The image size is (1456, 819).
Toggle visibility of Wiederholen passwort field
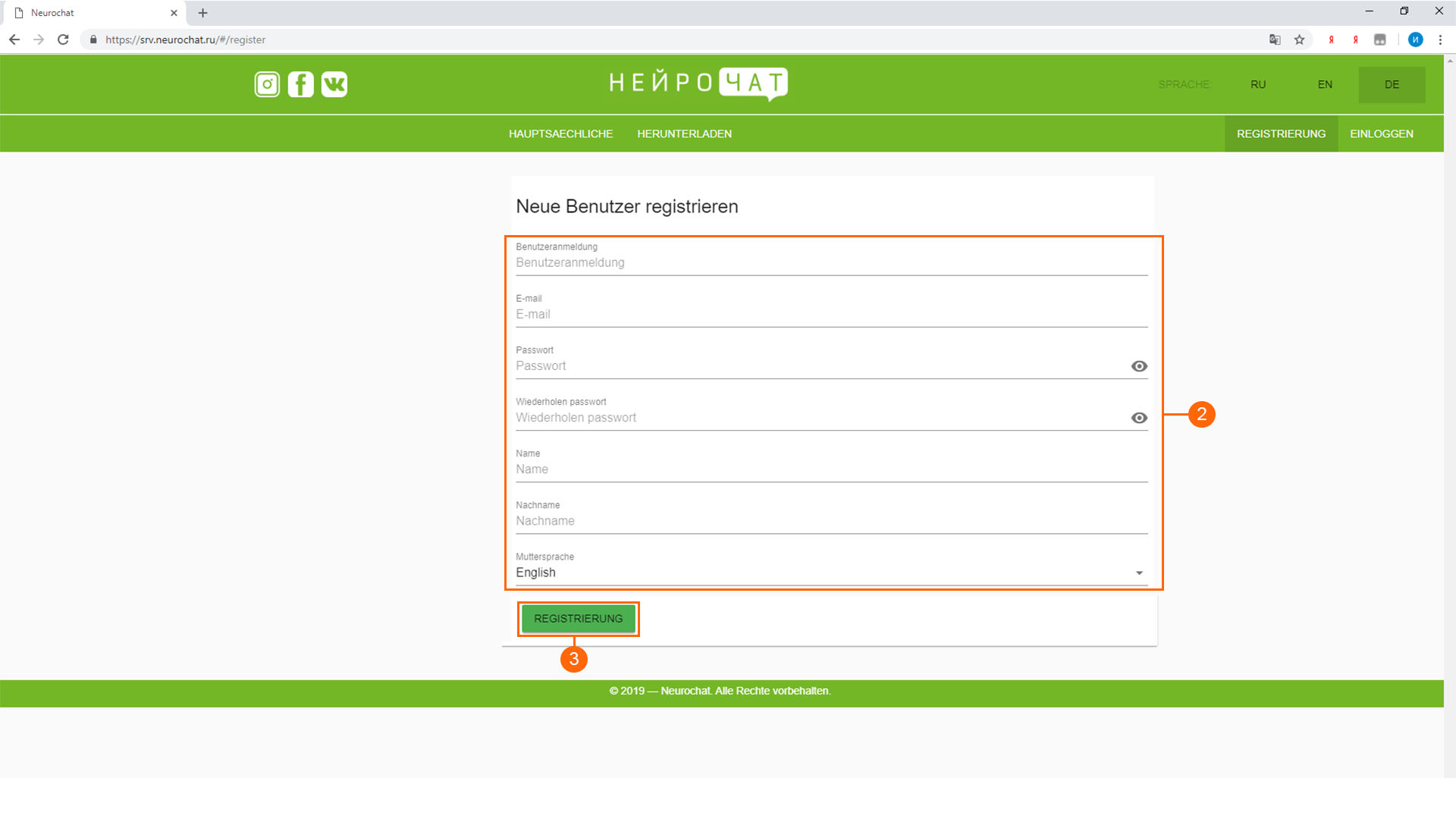click(1139, 418)
